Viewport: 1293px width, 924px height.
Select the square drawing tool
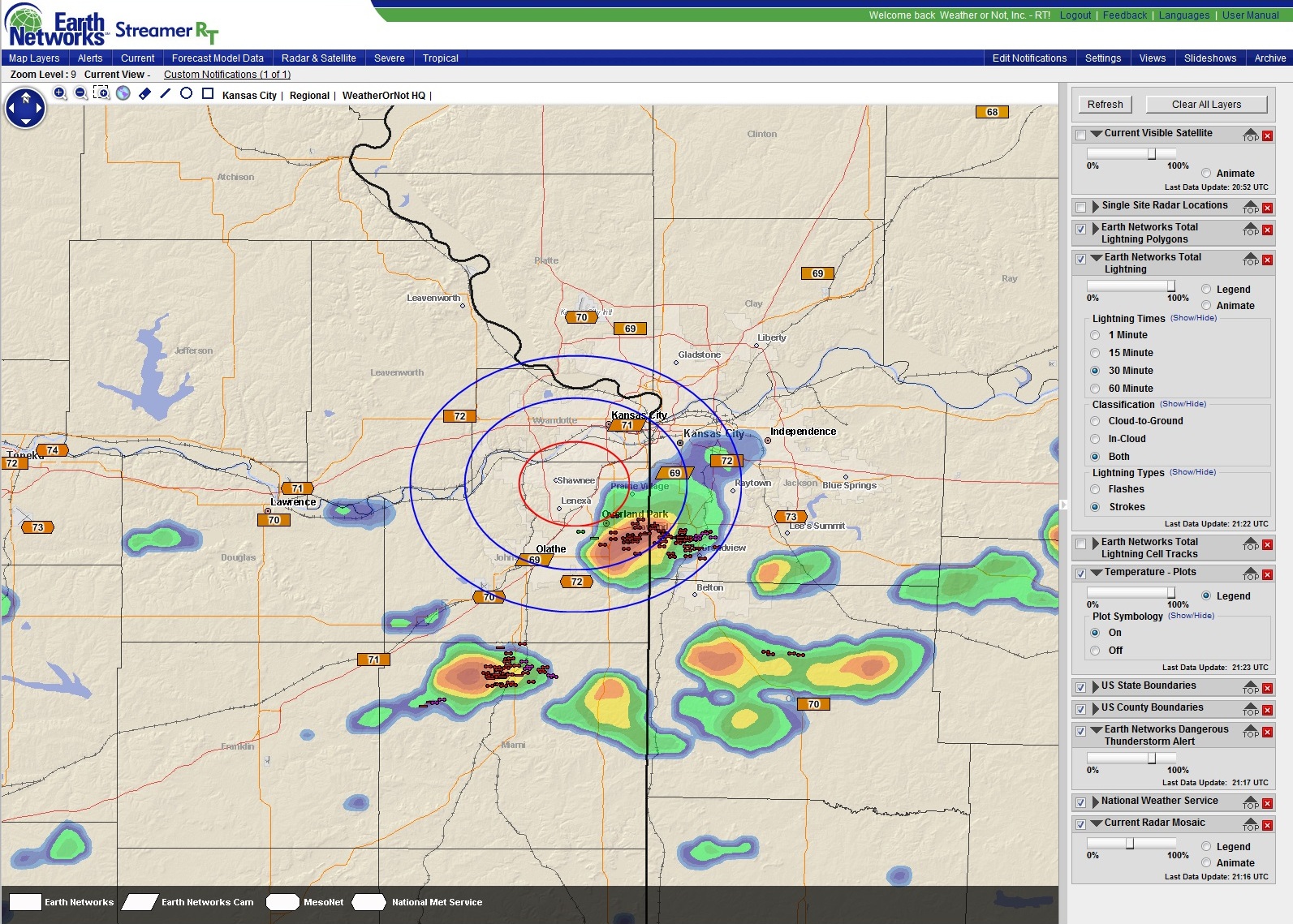pyautogui.click(x=208, y=93)
